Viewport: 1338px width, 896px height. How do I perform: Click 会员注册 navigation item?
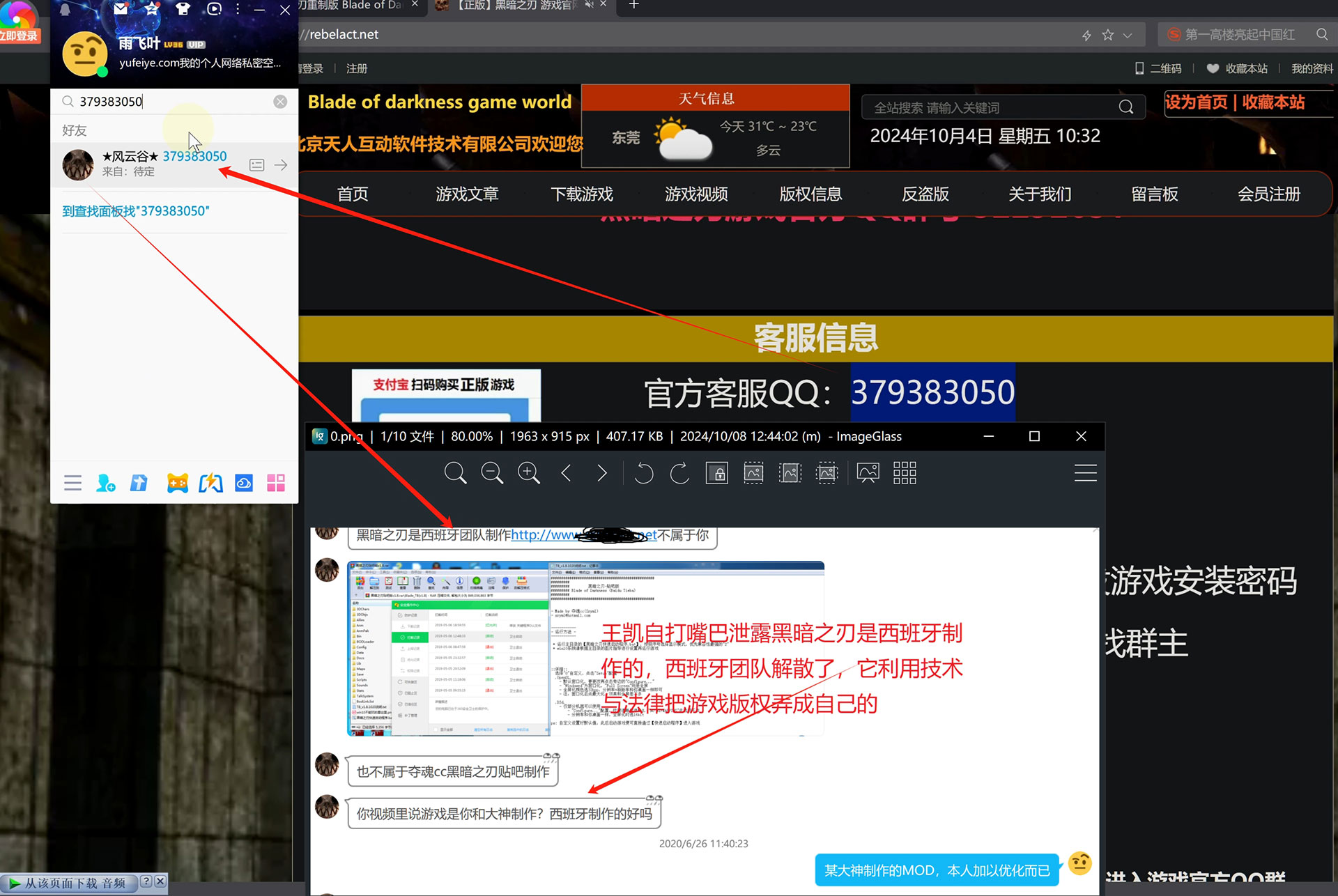tap(1269, 194)
